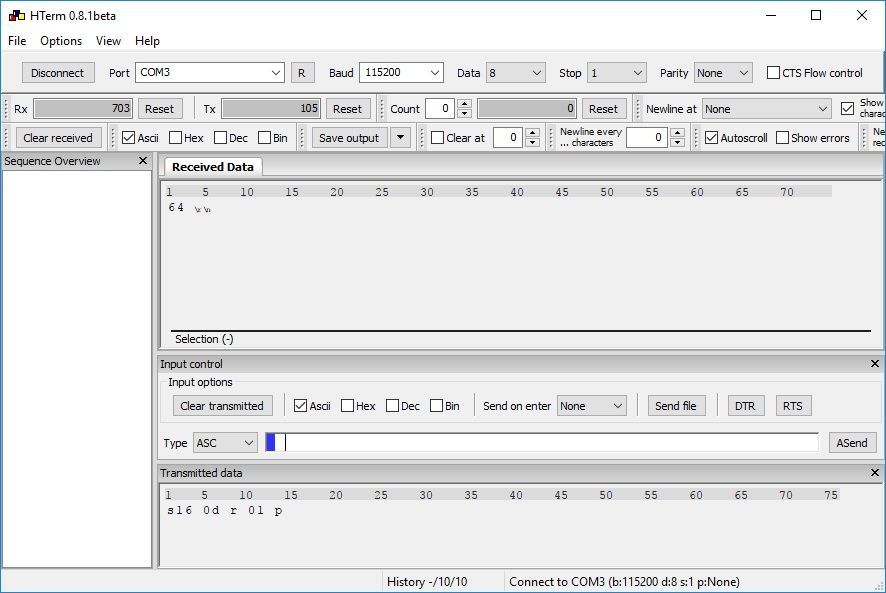The width and height of the screenshot is (886, 593).
Task: Open the Options menu
Action: pos(61,41)
